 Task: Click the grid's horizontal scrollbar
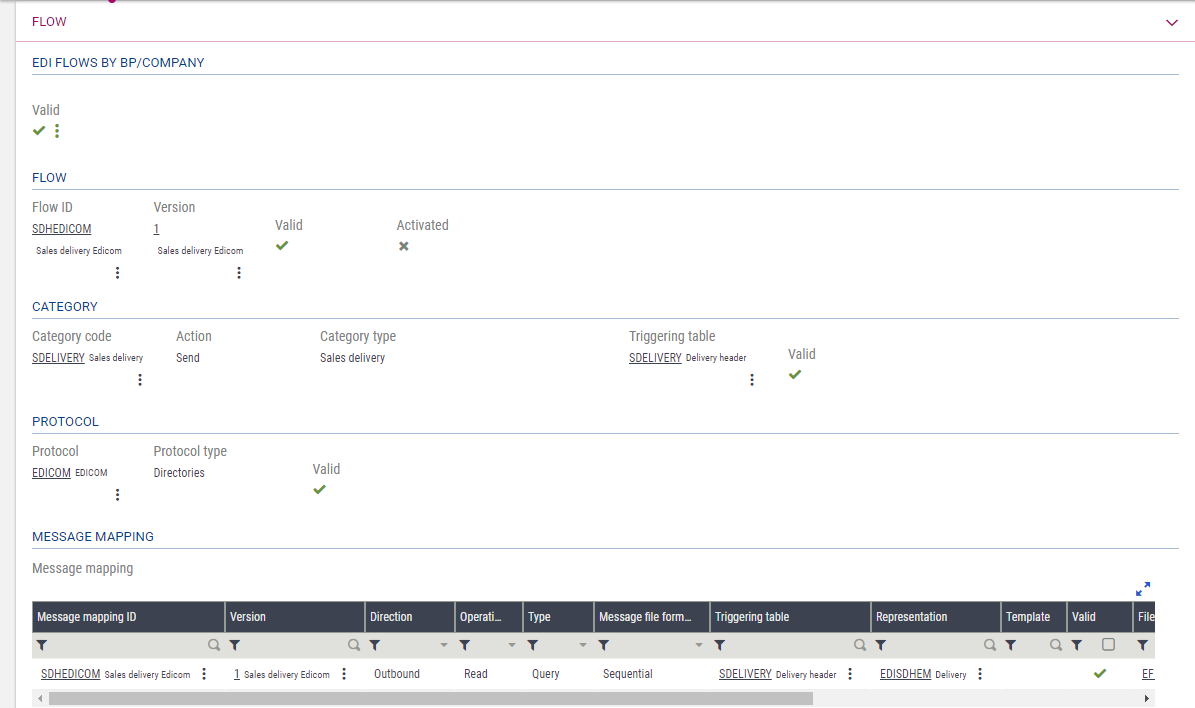pyautogui.click(x=430, y=698)
